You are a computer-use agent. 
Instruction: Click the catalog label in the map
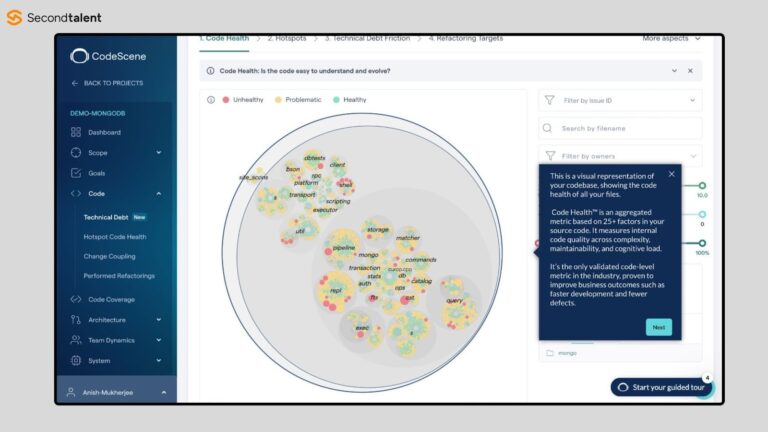coord(421,281)
